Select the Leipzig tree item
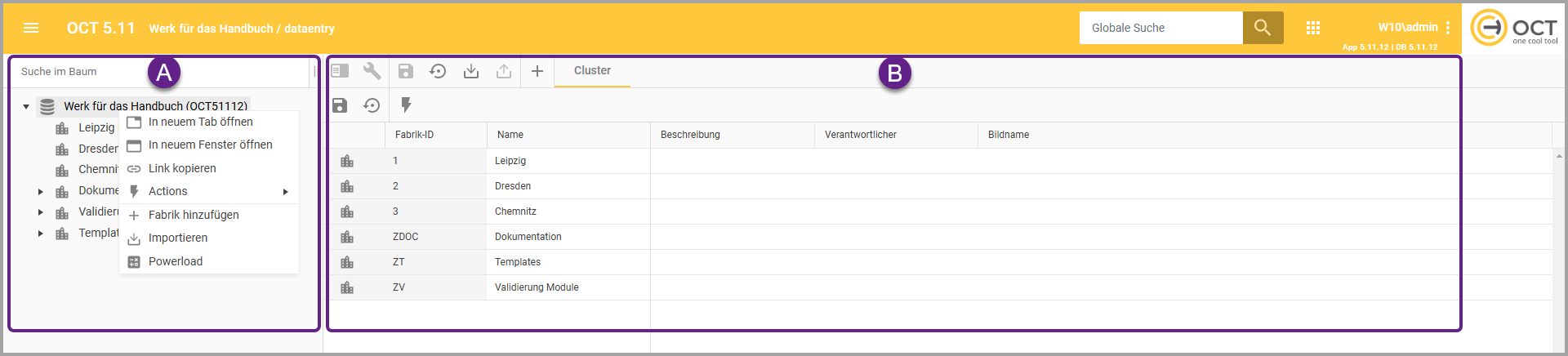The width and height of the screenshot is (1568, 356). 96,127
